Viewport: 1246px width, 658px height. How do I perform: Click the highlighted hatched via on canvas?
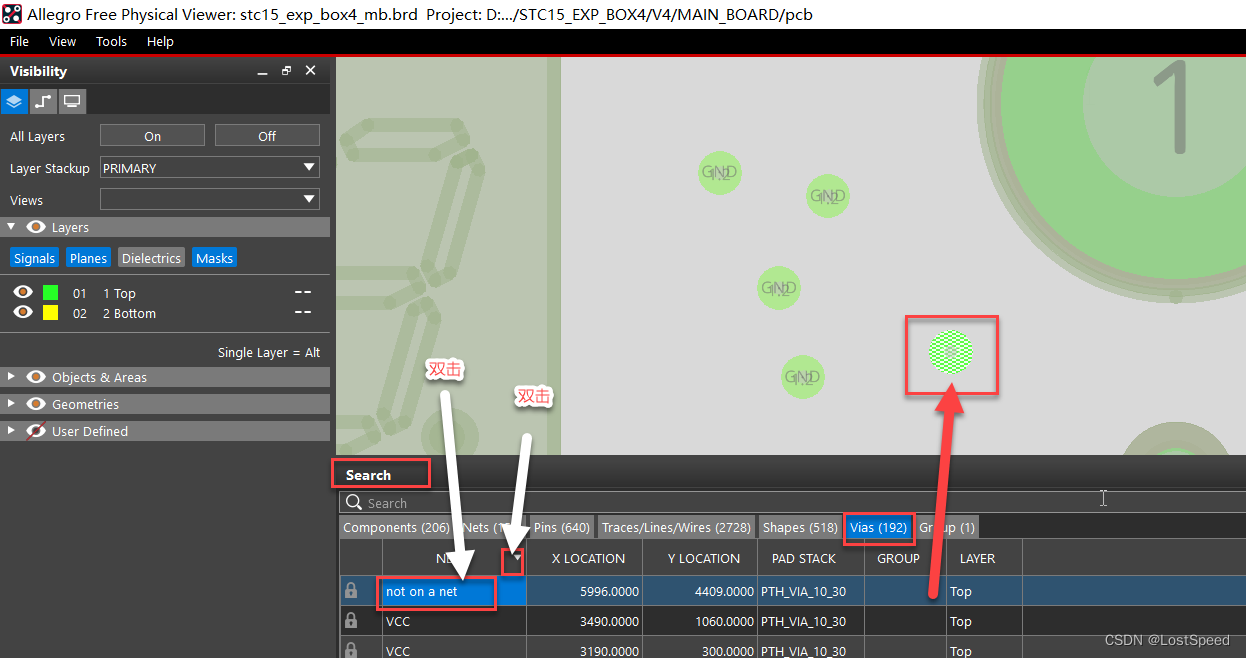(950, 352)
